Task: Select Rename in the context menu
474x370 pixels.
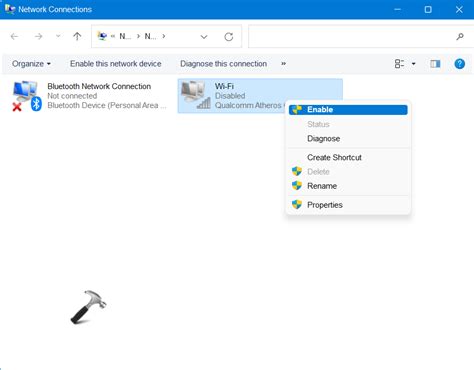Action: tap(348, 186)
